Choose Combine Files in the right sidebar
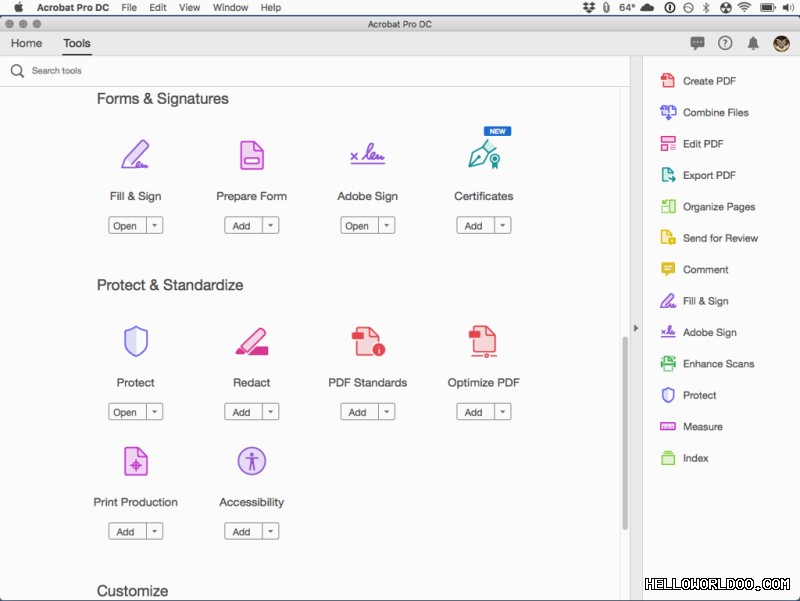The height and width of the screenshot is (601, 800). (704, 112)
